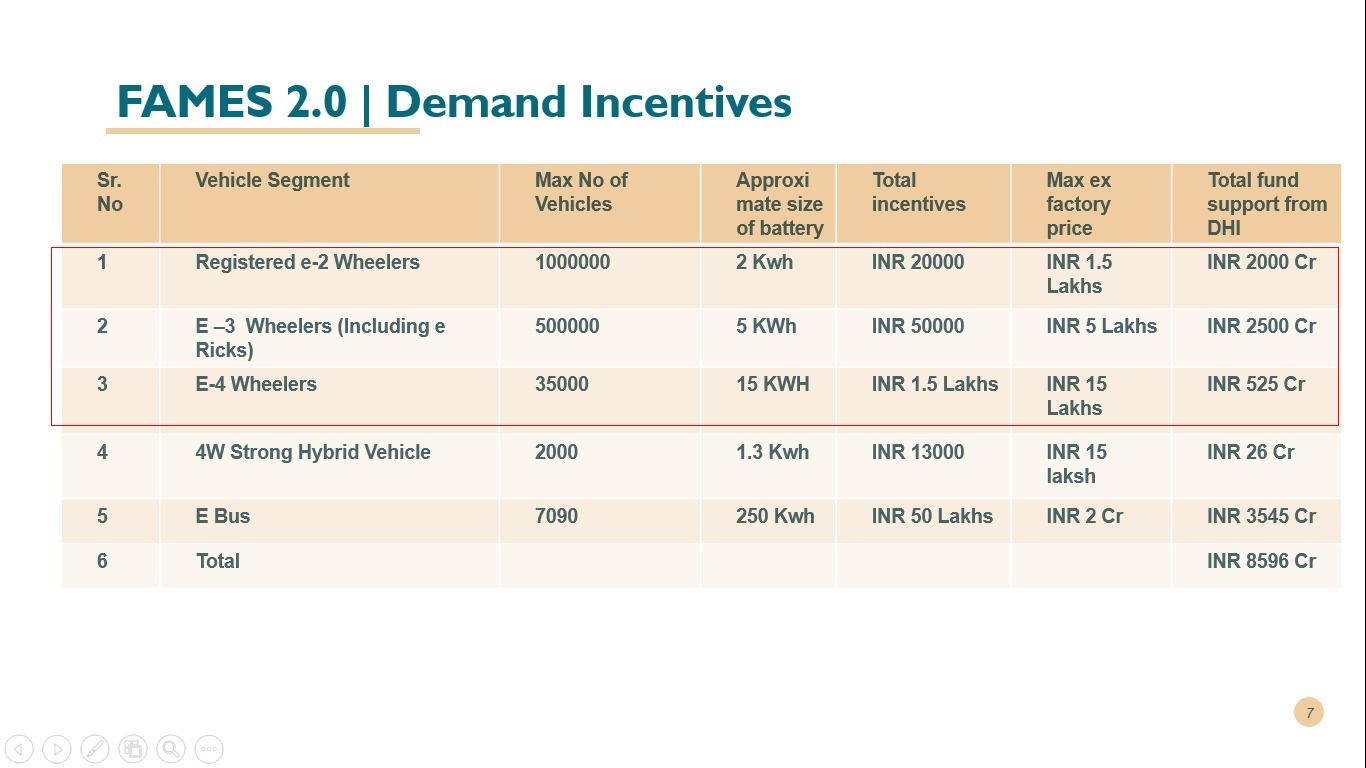
Task: Click the Max No of Vehicles header
Action: pyautogui.click(x=581, y=192)
